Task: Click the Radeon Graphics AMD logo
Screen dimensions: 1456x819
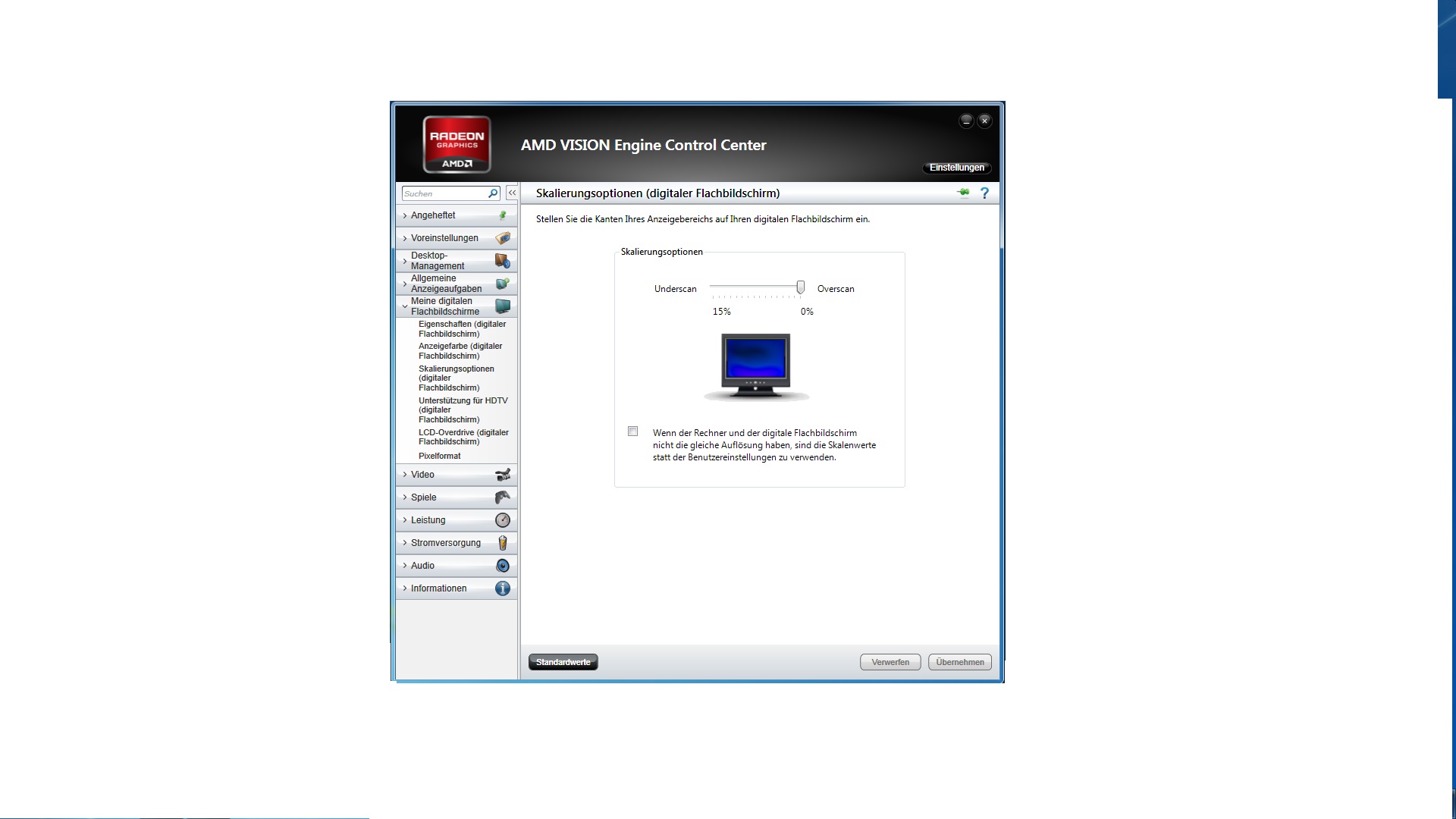Action: [x=457, y=144]
